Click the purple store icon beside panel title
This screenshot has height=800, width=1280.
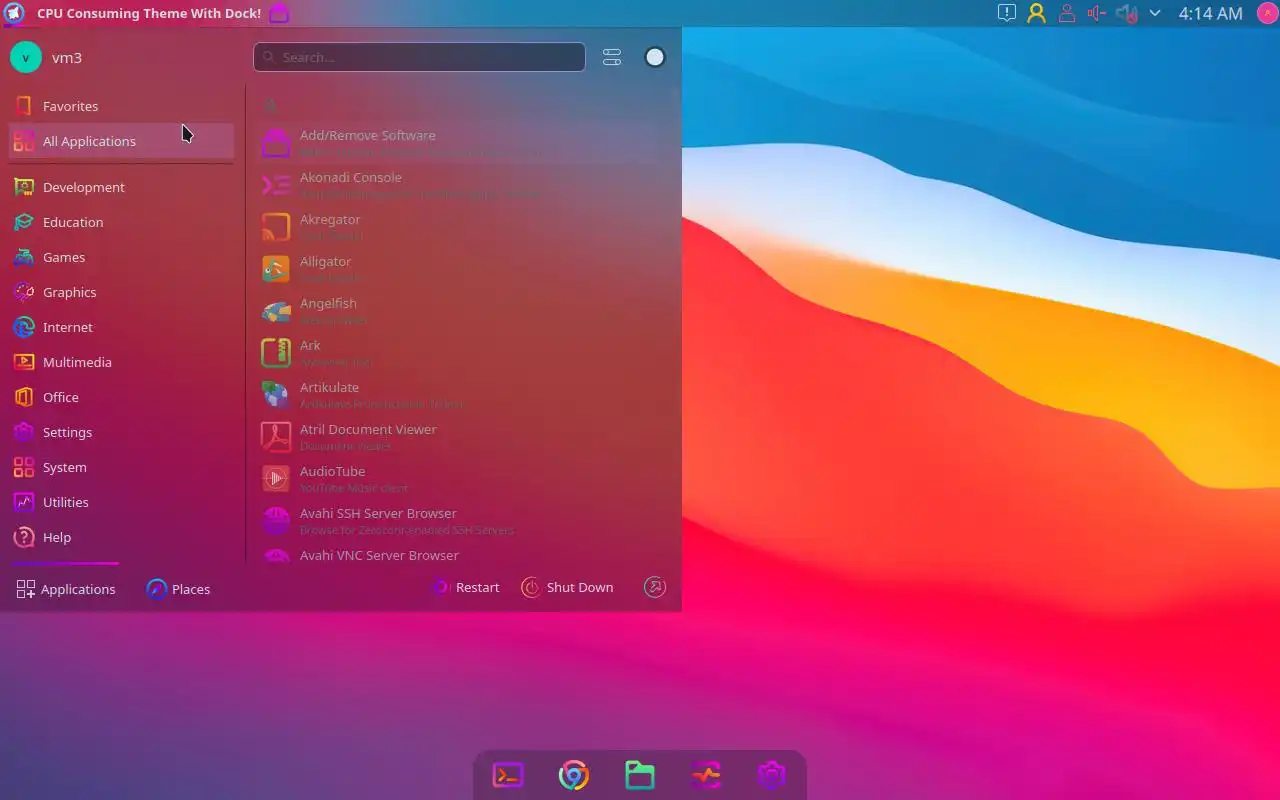[279, 13]
